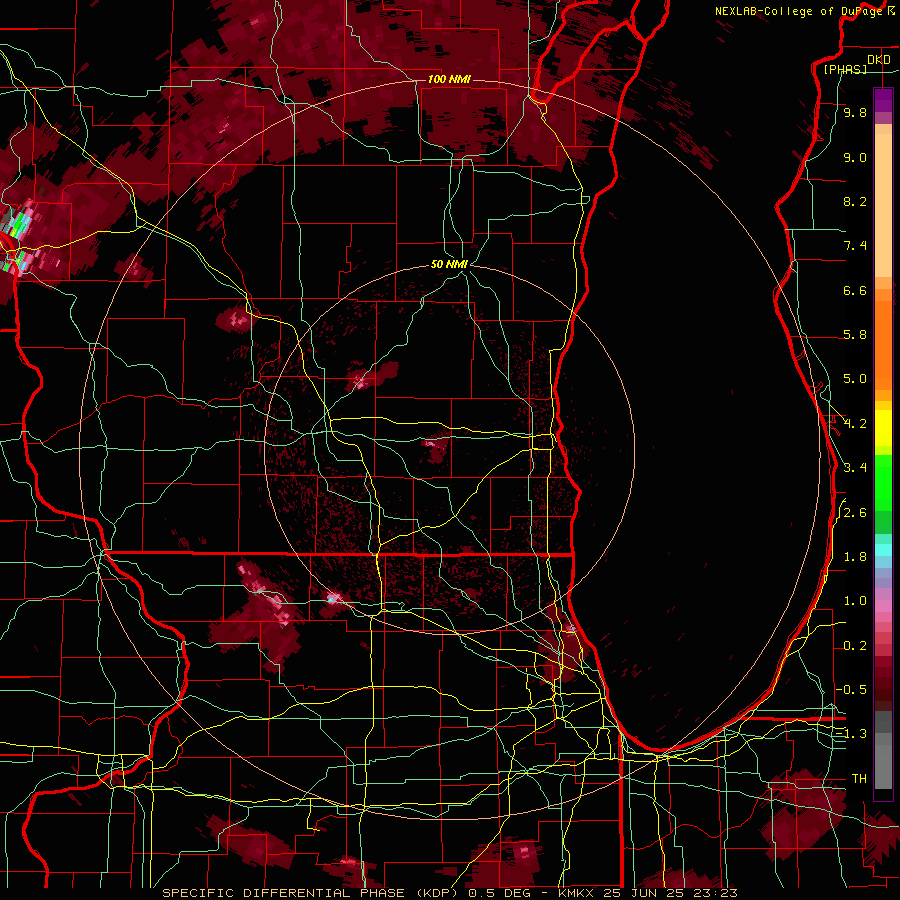Click the "100 NMI" range ring label
900x900 pixels.
[449, 79]
